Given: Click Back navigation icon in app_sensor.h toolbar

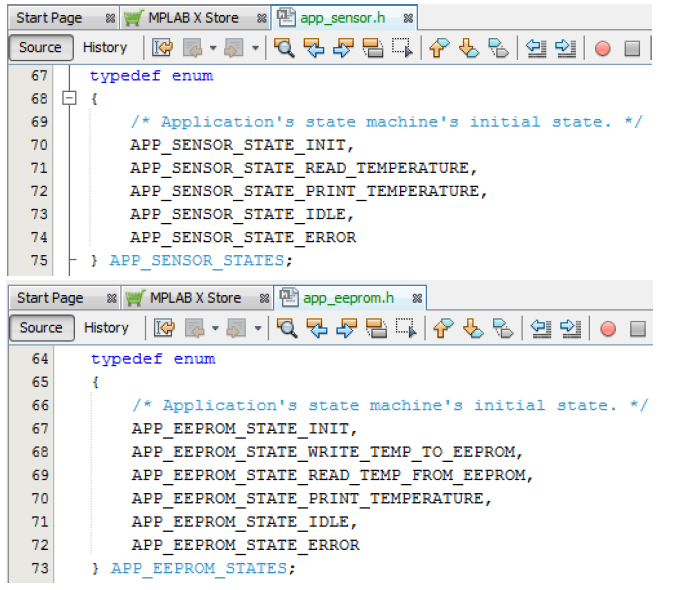Looking at the screenshot, I should (x=193, y=47).
